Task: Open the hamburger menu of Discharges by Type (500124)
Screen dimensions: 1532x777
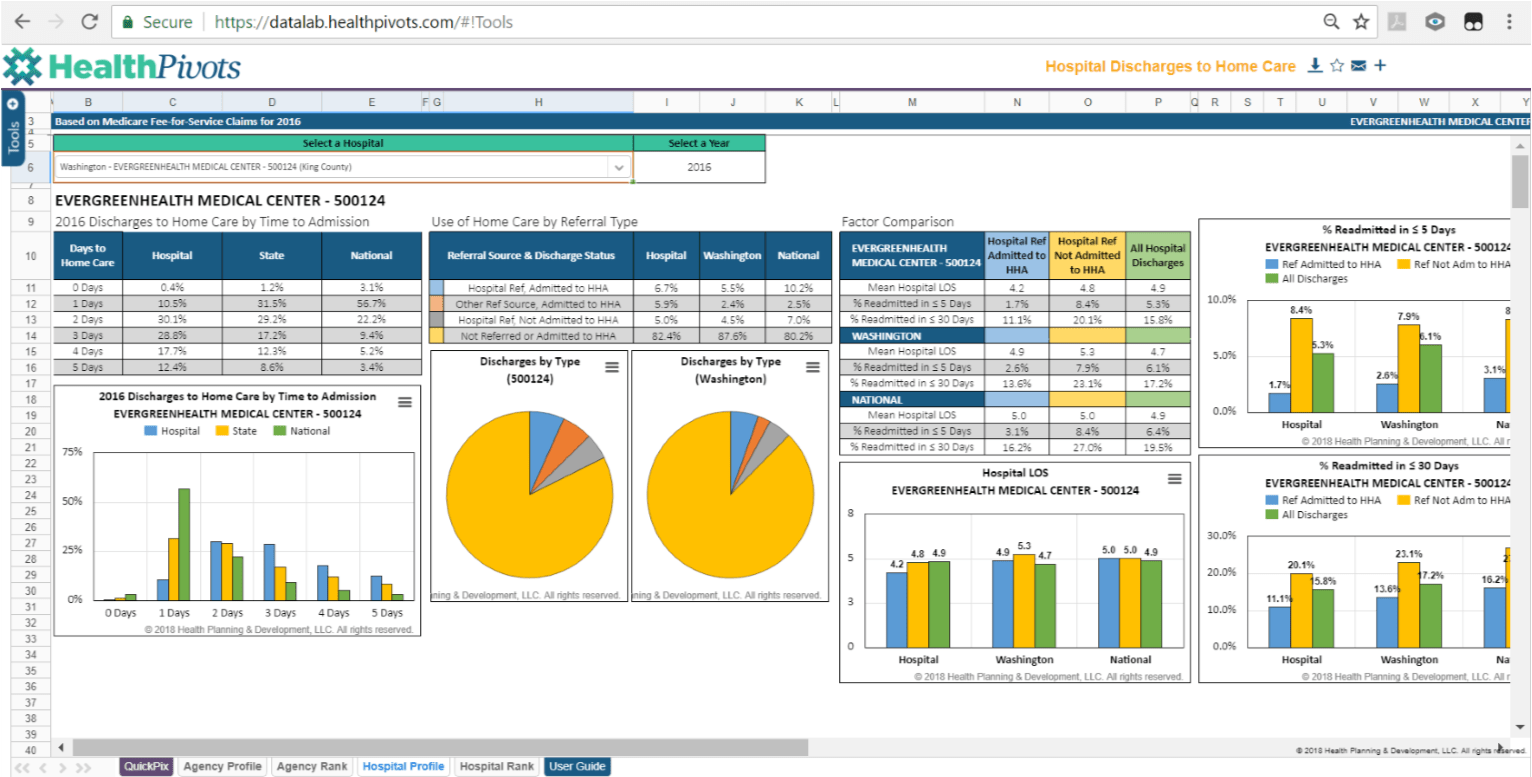Action: 612,367
